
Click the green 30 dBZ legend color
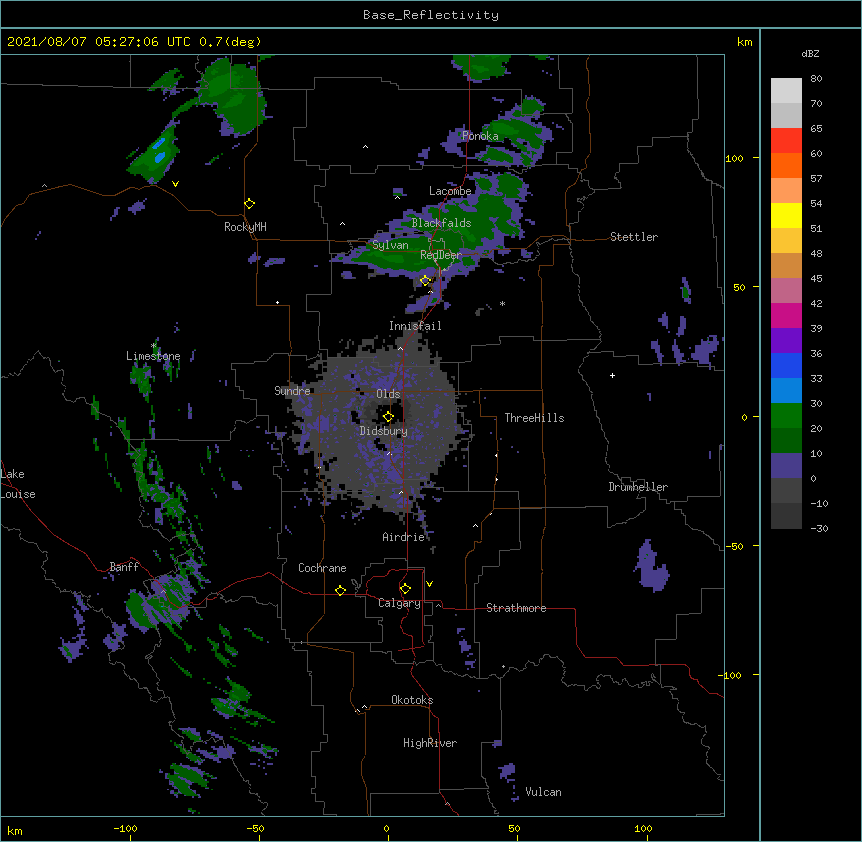[786, 416]
